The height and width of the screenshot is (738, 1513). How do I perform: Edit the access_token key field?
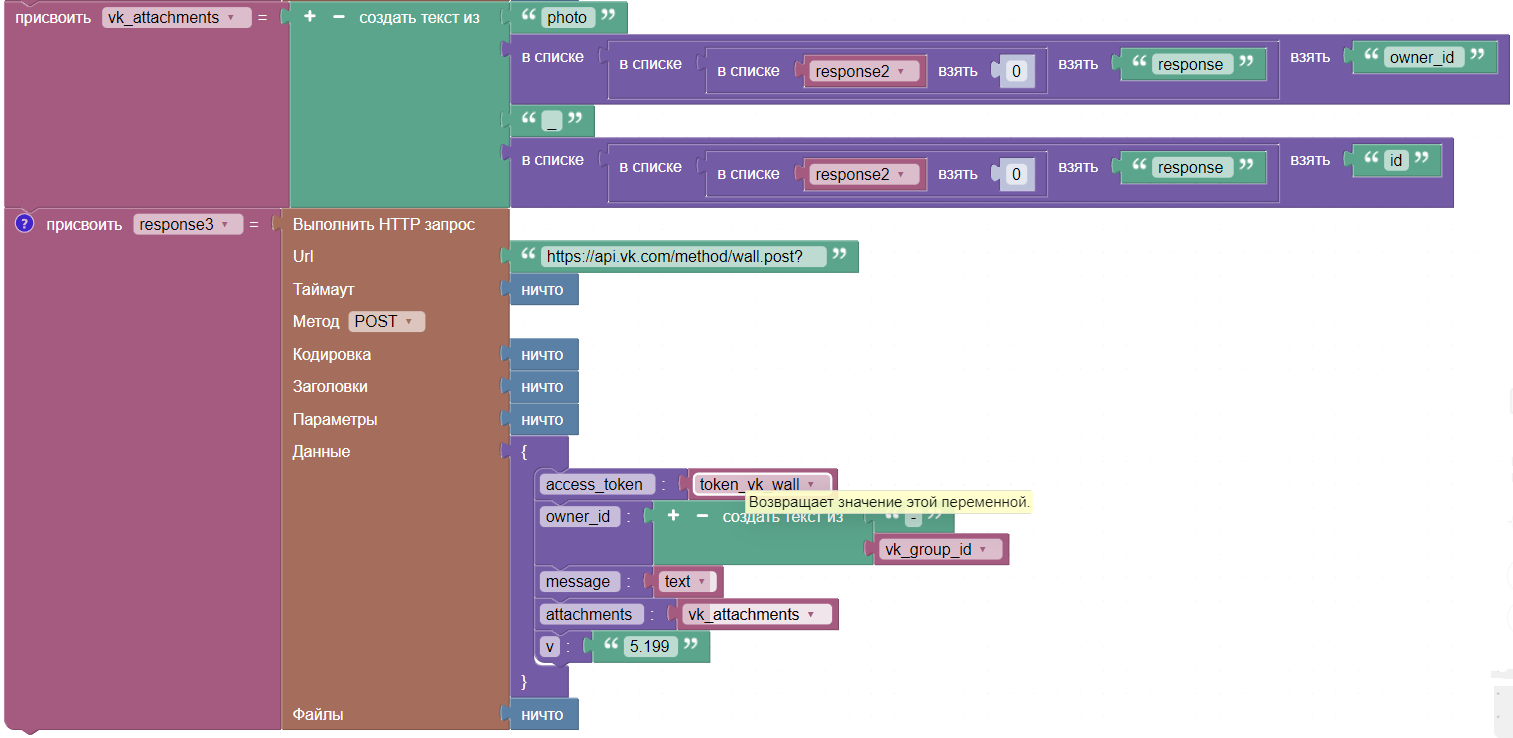(x=597, y=484)
